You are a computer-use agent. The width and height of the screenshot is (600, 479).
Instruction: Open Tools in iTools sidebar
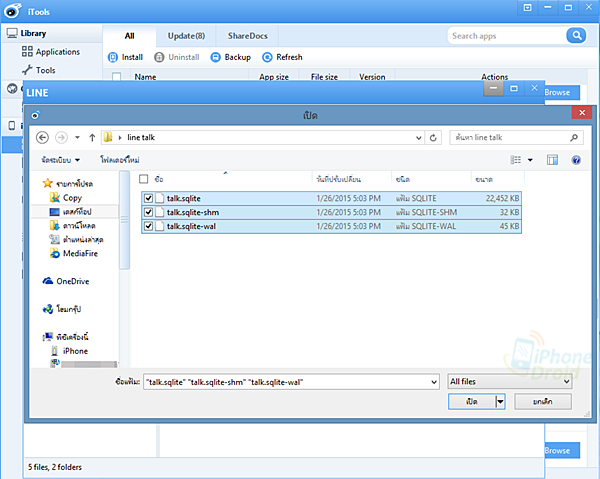tap(39, 70)
